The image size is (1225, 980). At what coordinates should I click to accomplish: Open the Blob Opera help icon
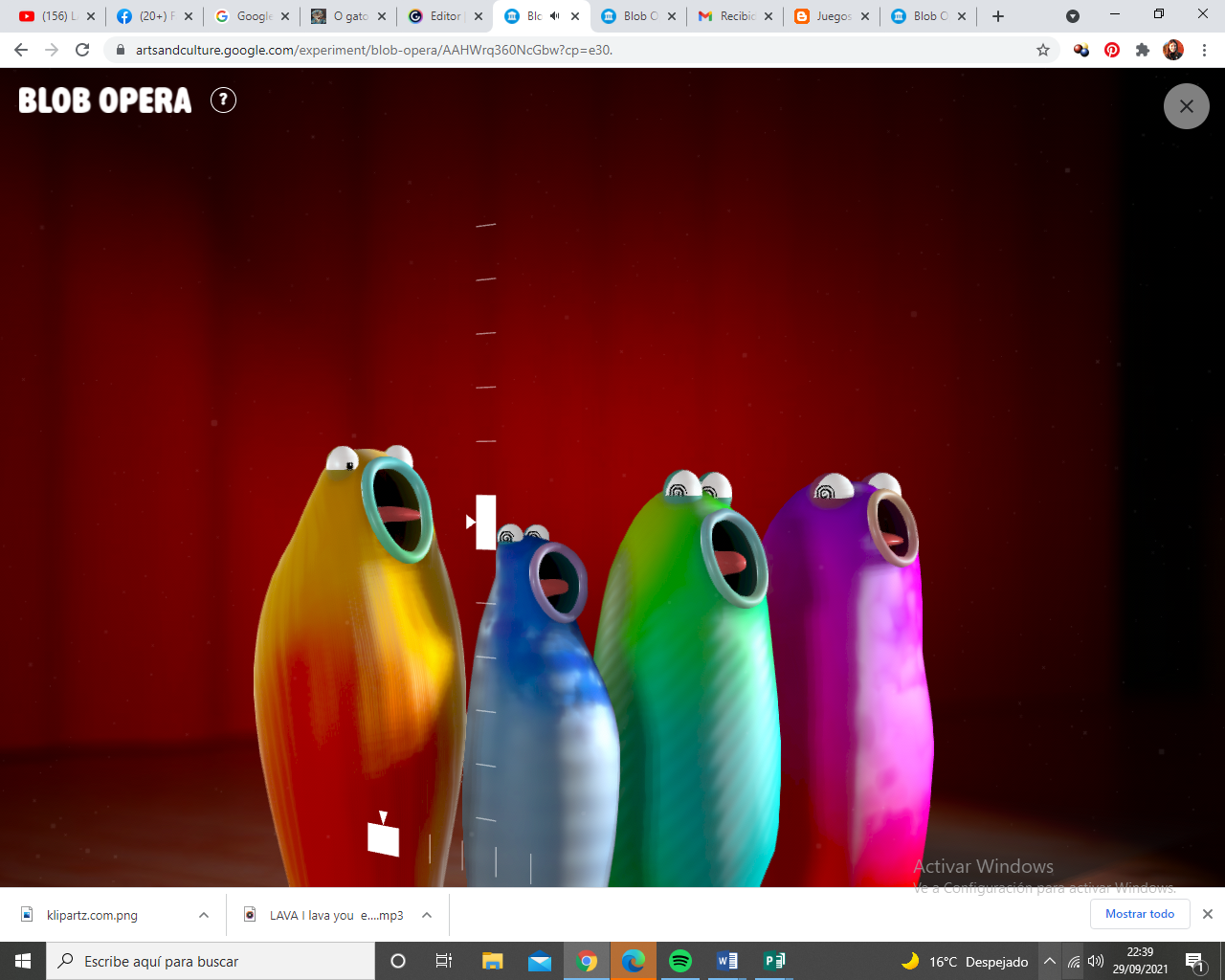click(x=223, y=100)
